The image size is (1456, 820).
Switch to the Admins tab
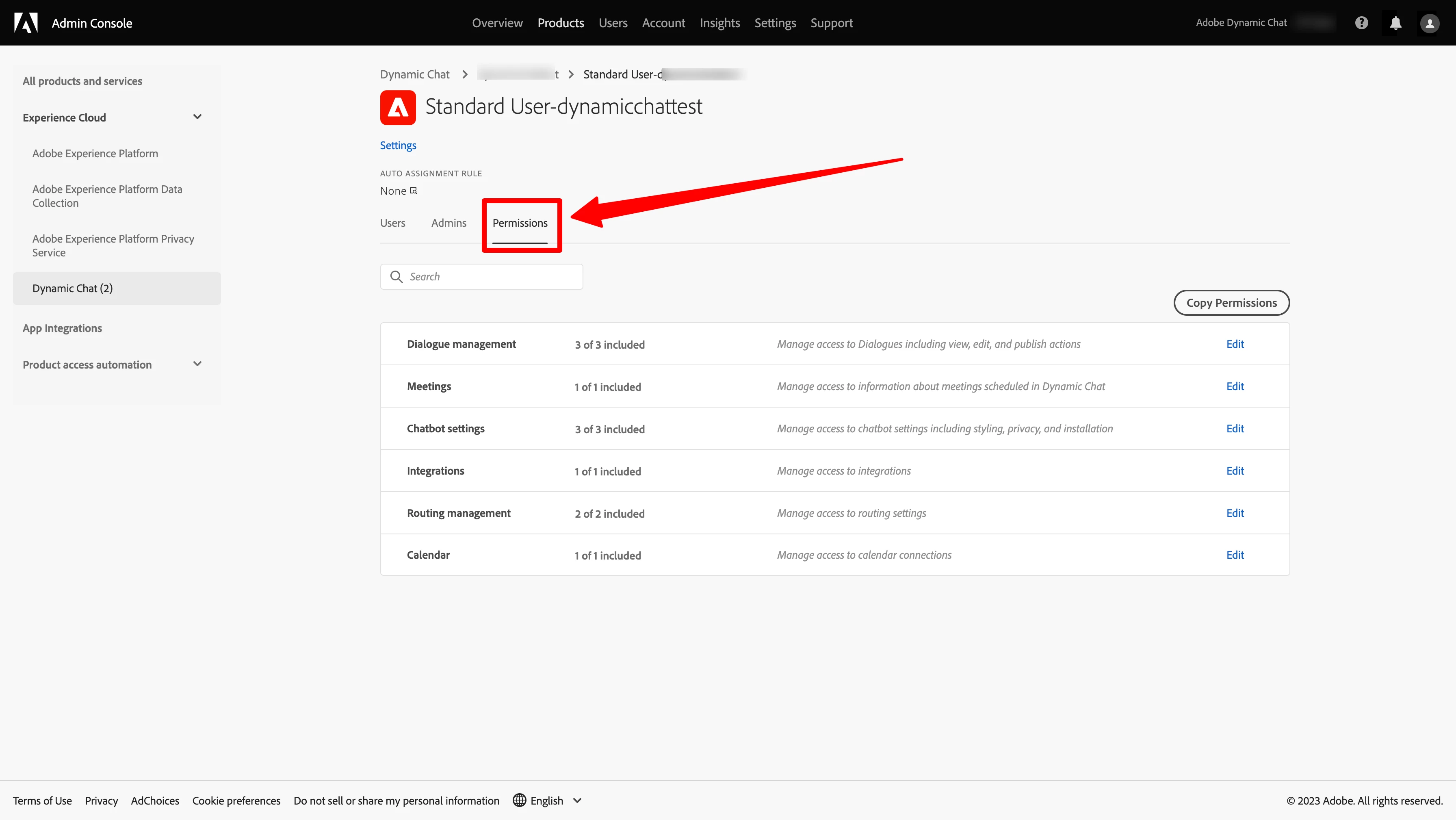tap(448, 223)
